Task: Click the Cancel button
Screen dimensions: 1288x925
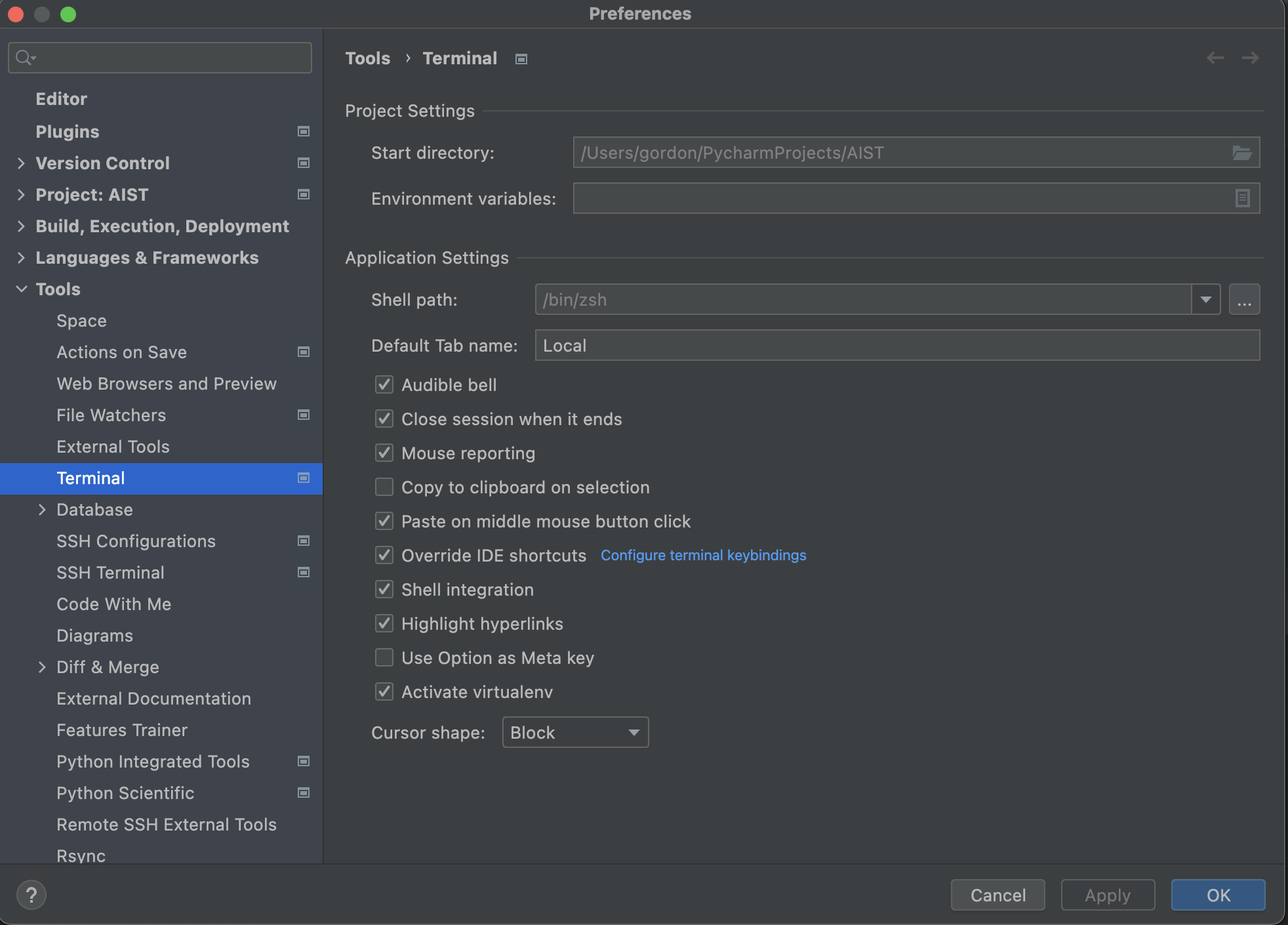Action: tap(997, 895)
